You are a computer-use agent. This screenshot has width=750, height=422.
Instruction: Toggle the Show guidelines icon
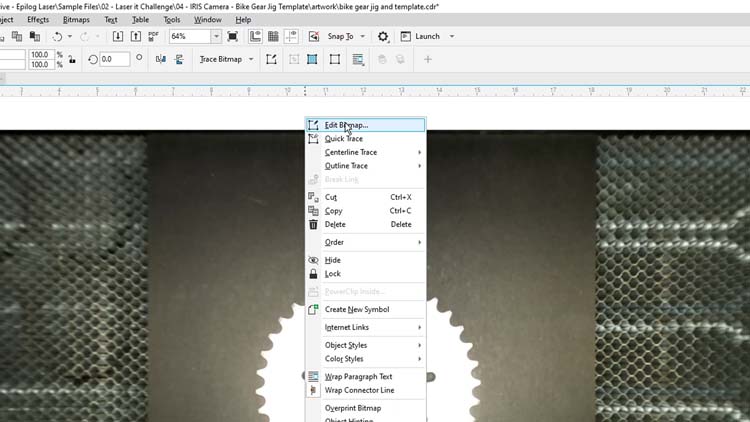point(291,36)
